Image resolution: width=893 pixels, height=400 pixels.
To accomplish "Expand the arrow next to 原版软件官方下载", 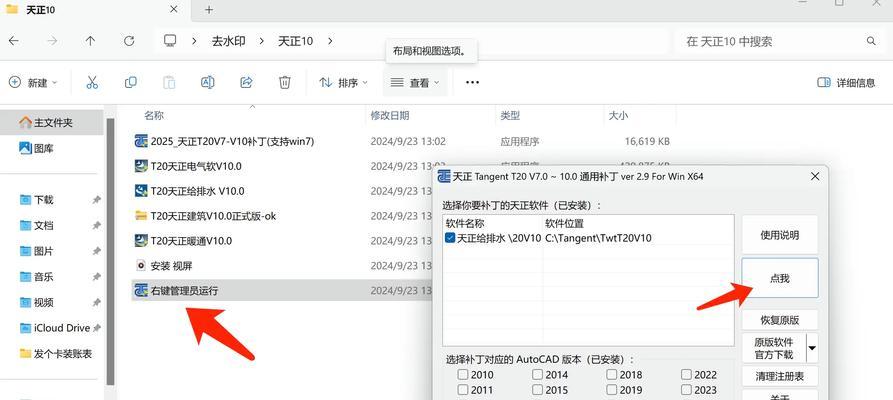I will click(812, 348).
